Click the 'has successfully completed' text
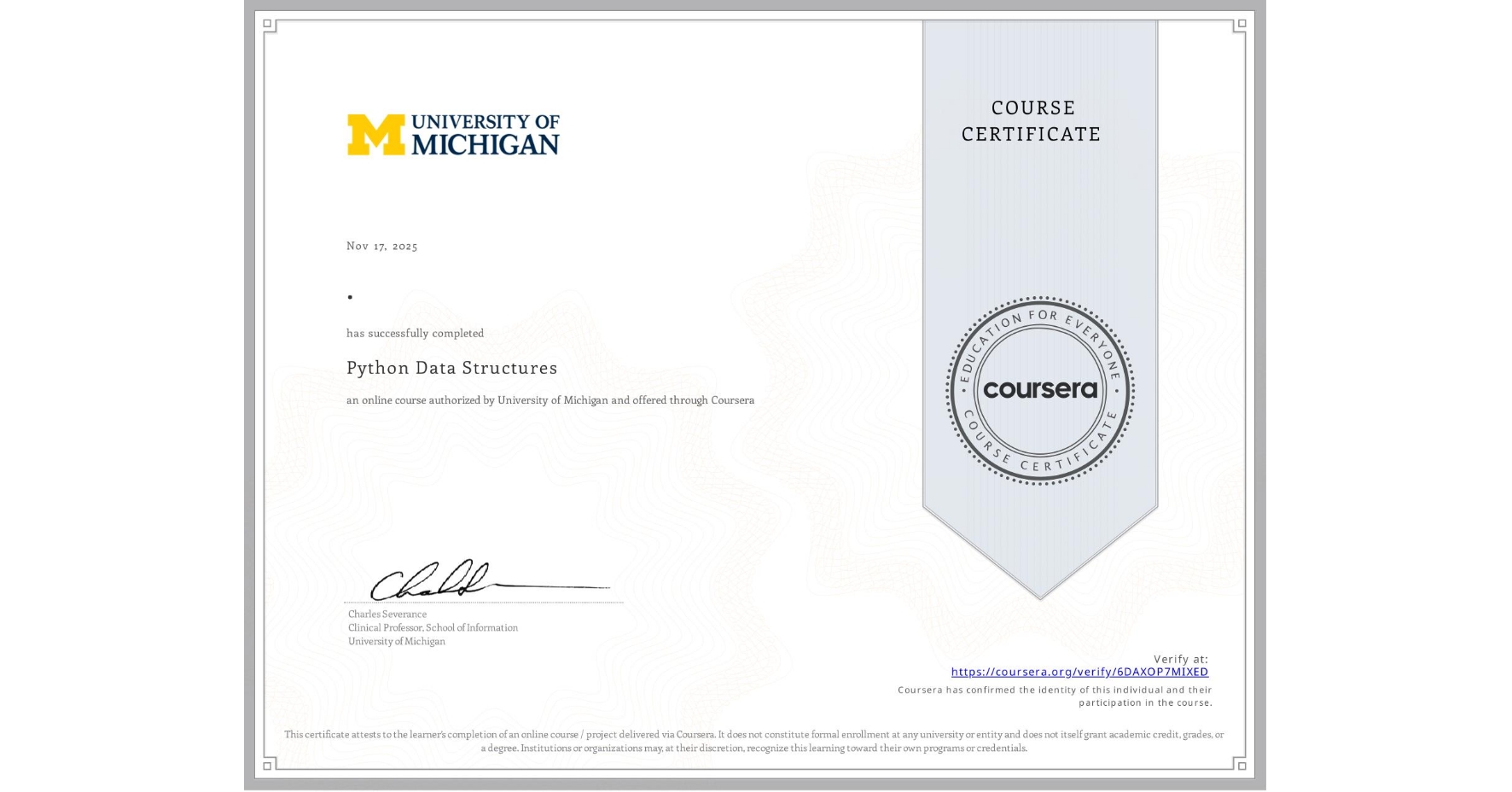 click(415, 334)
